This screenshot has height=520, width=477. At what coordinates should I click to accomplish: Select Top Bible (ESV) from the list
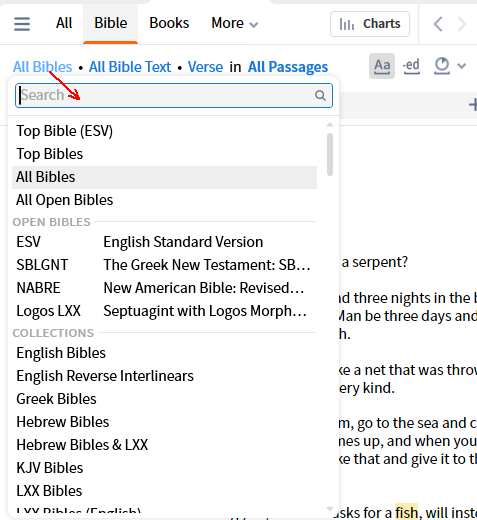tap(164, 131)
